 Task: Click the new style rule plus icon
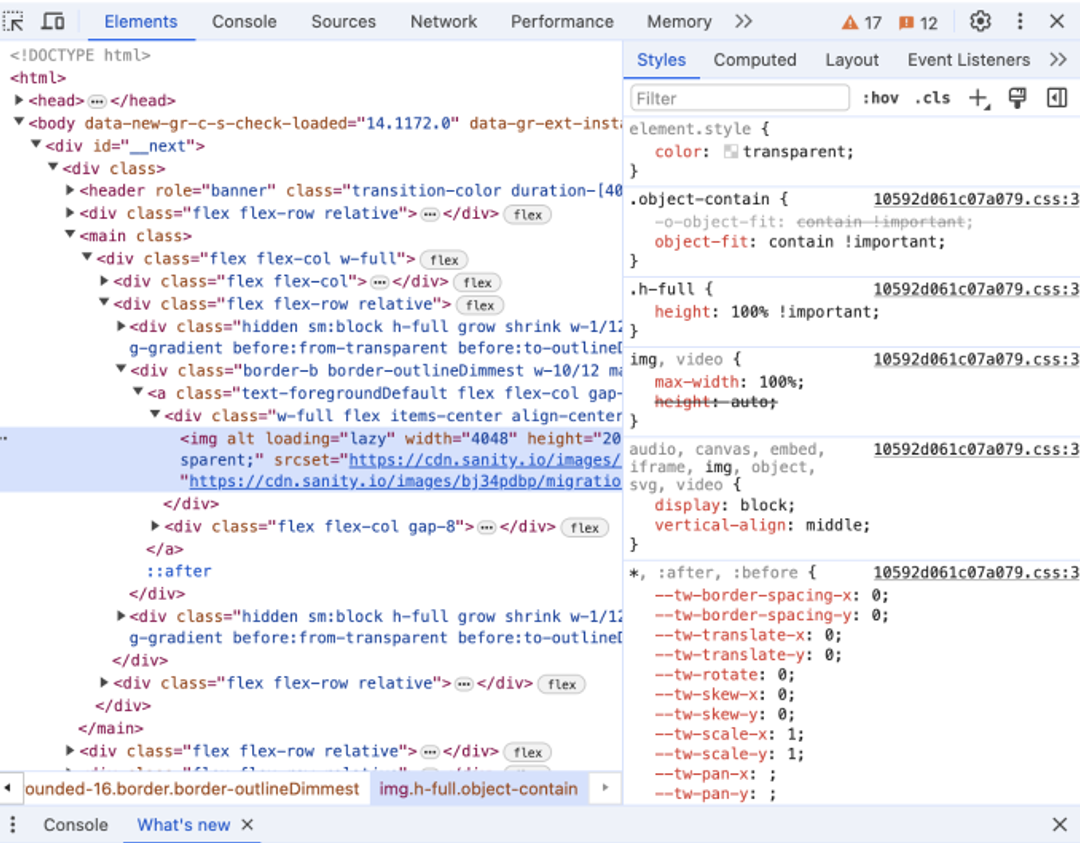[977, 98]
